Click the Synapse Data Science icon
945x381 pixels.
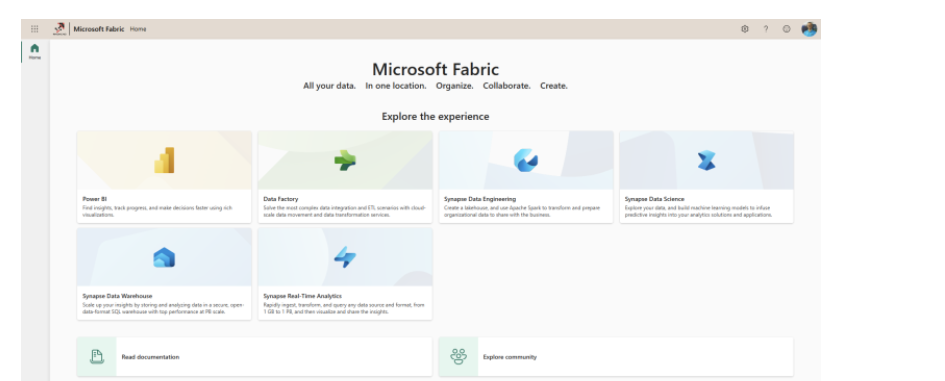tap(706, 160)
